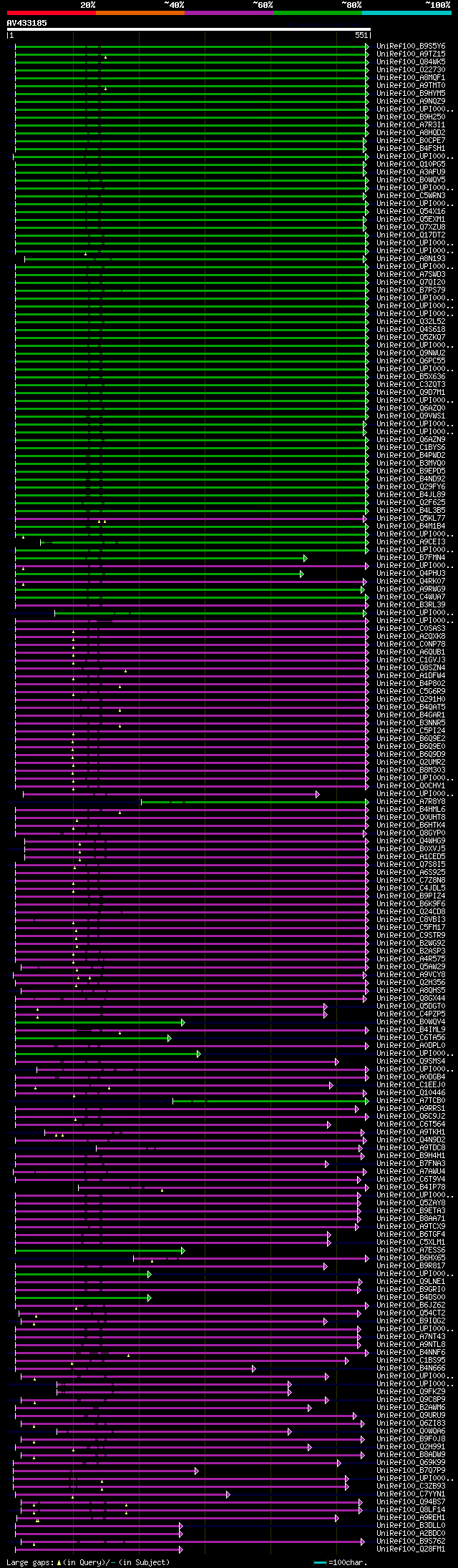This screenshot has height=1568, width=458.
Task: Select hit label UniRef100_B0CPE7
Action: [x=411, y=140]
